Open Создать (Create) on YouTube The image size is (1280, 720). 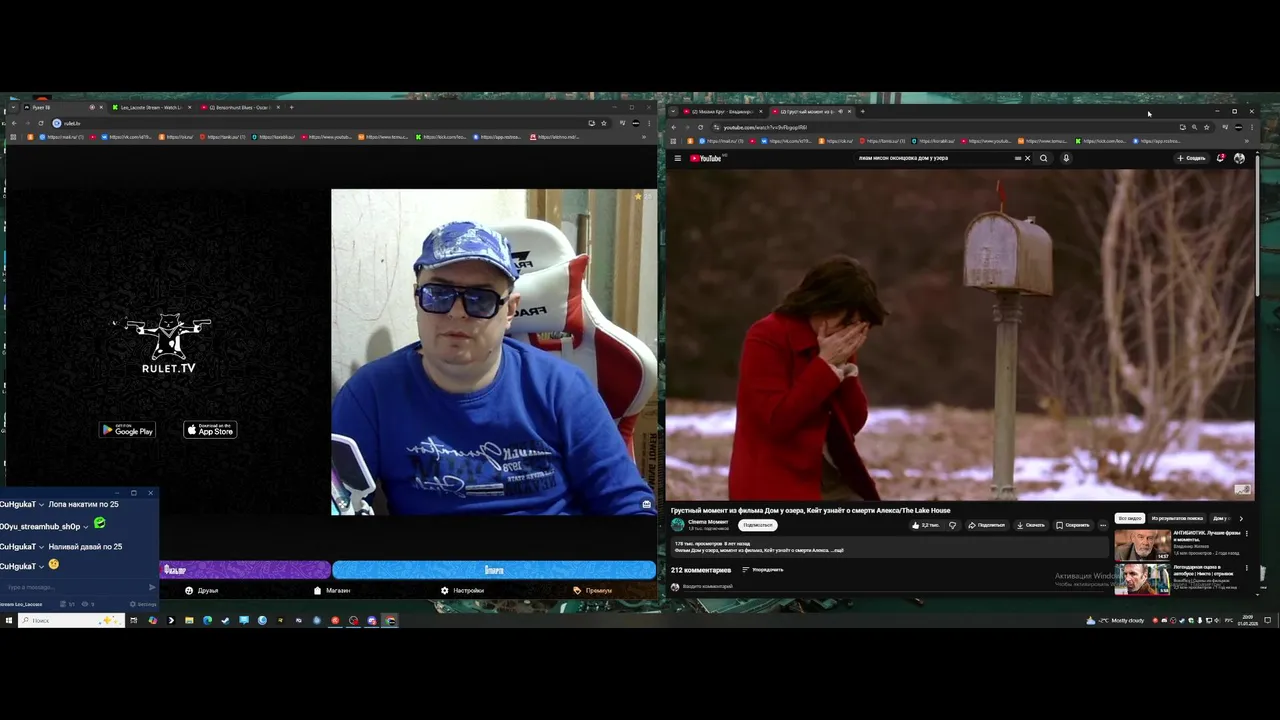(1191, 158)
